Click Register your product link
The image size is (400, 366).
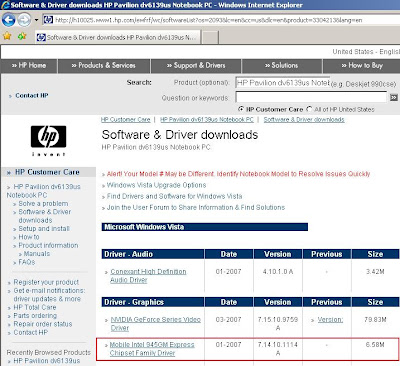46,282
